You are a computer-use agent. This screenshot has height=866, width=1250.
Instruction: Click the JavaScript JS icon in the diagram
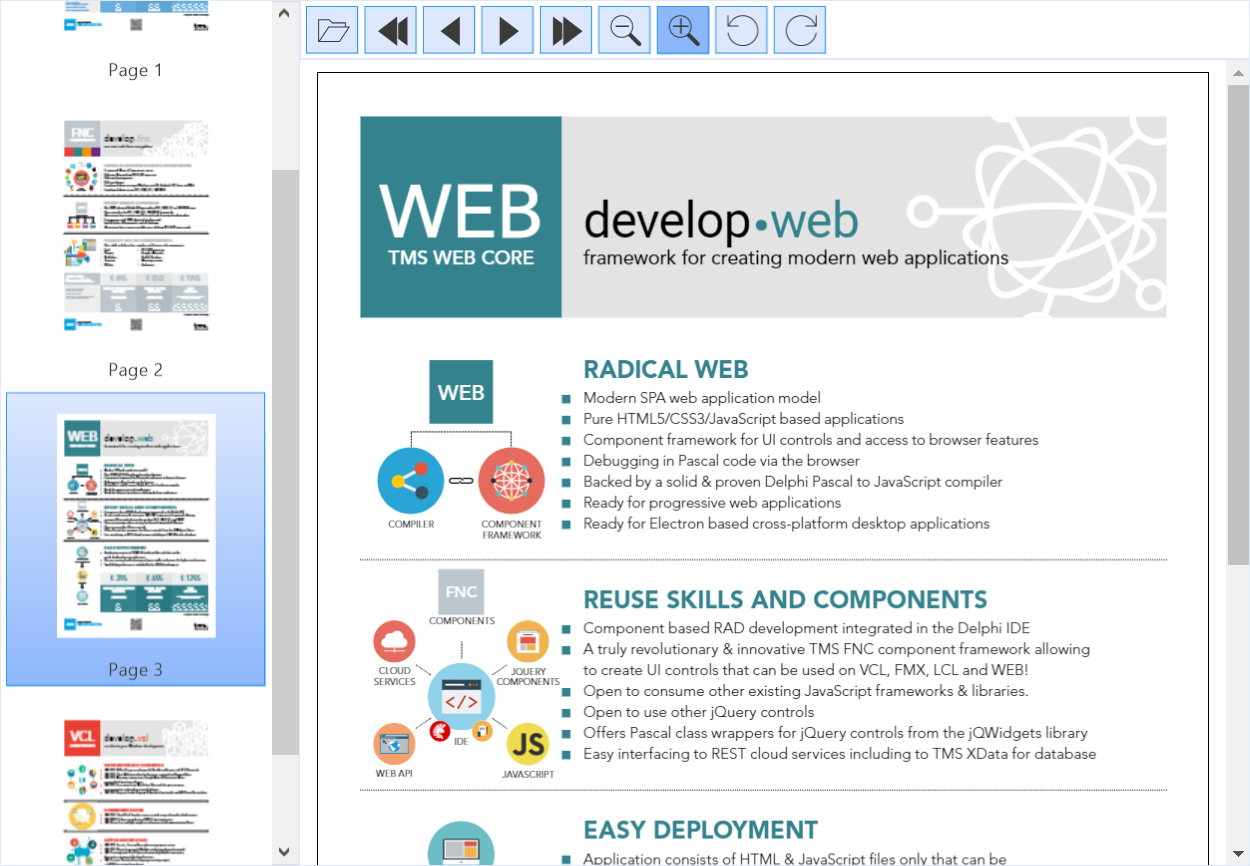pyautogui.click(x=528, y=745)
